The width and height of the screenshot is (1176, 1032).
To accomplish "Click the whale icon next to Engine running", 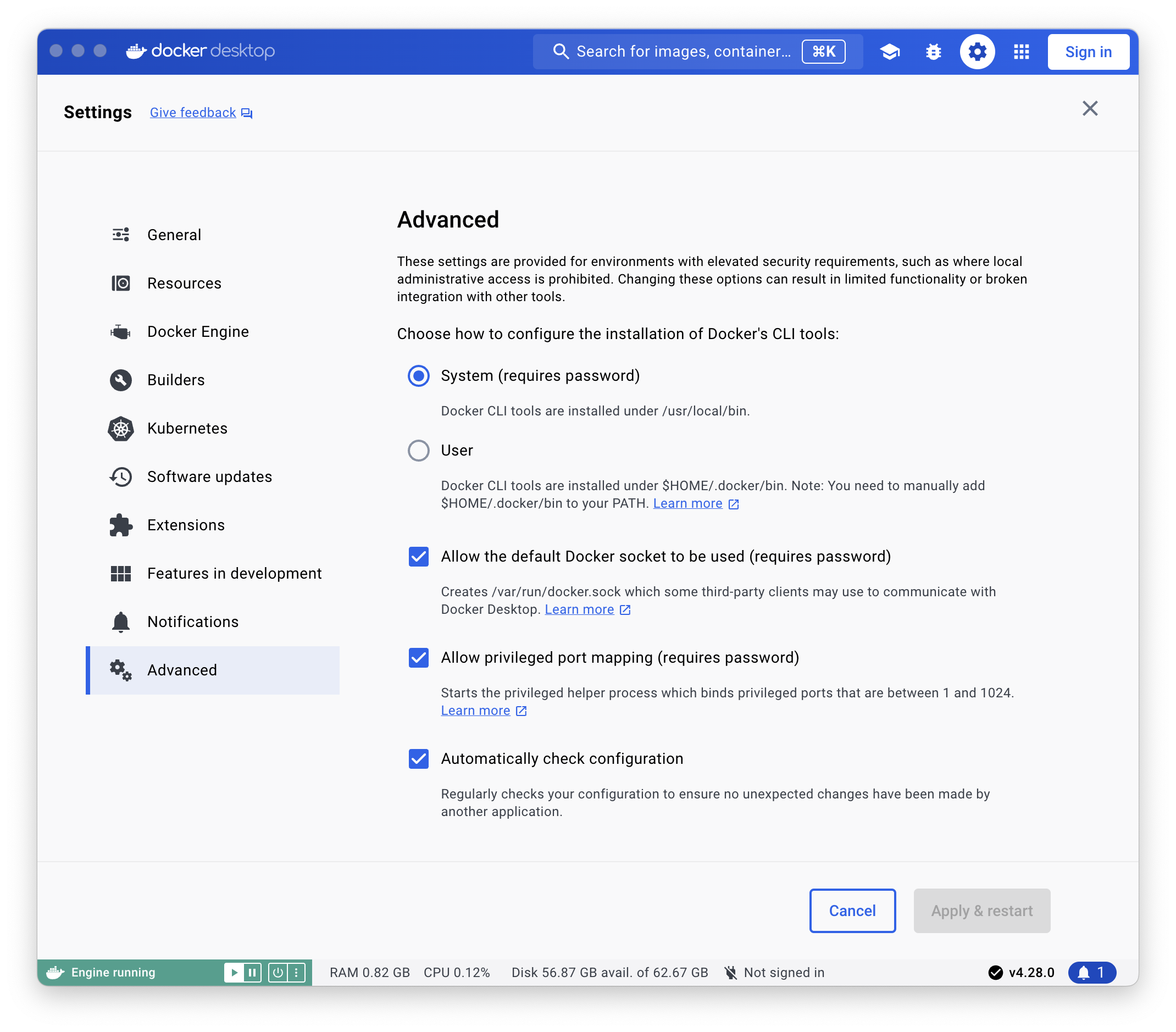I will (x=56, y=972).
